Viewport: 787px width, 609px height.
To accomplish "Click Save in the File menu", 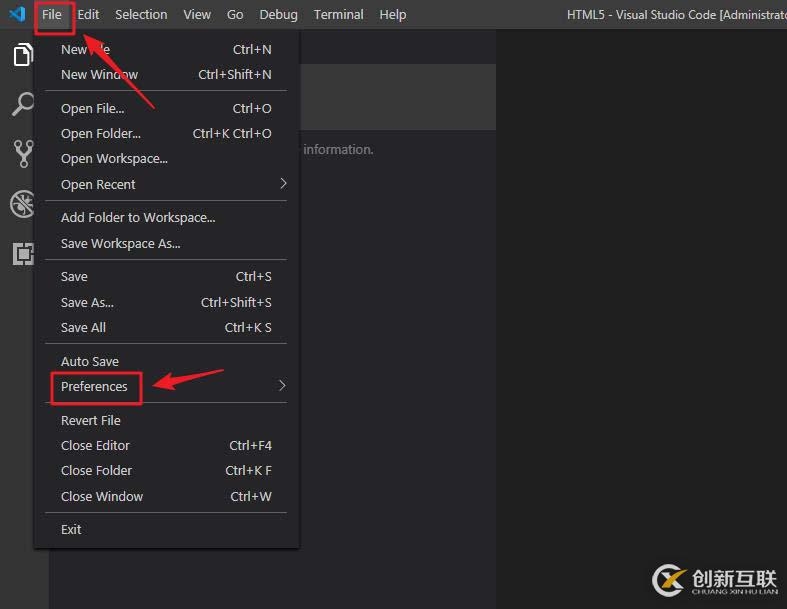I will (x=166, y=277).
